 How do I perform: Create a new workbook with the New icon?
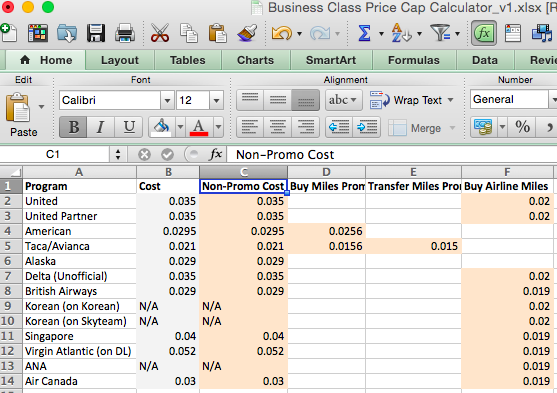pyautogui.click(x=8, y=33)
